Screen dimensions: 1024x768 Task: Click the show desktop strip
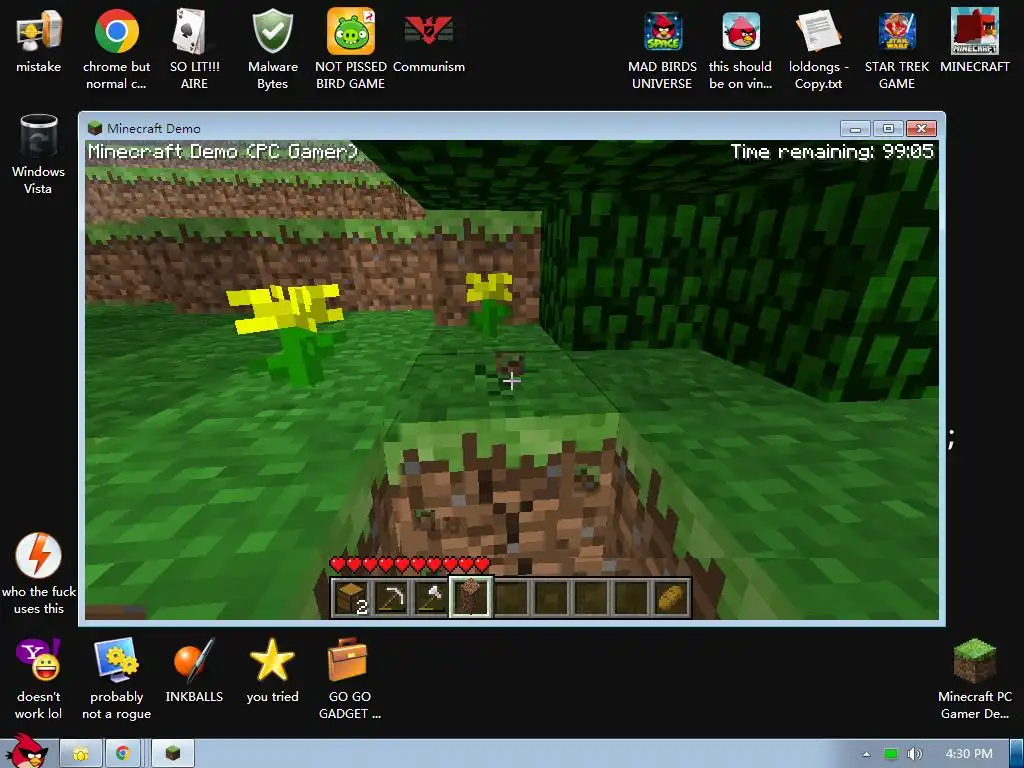pyautogui.click(x=1017, y=754)
